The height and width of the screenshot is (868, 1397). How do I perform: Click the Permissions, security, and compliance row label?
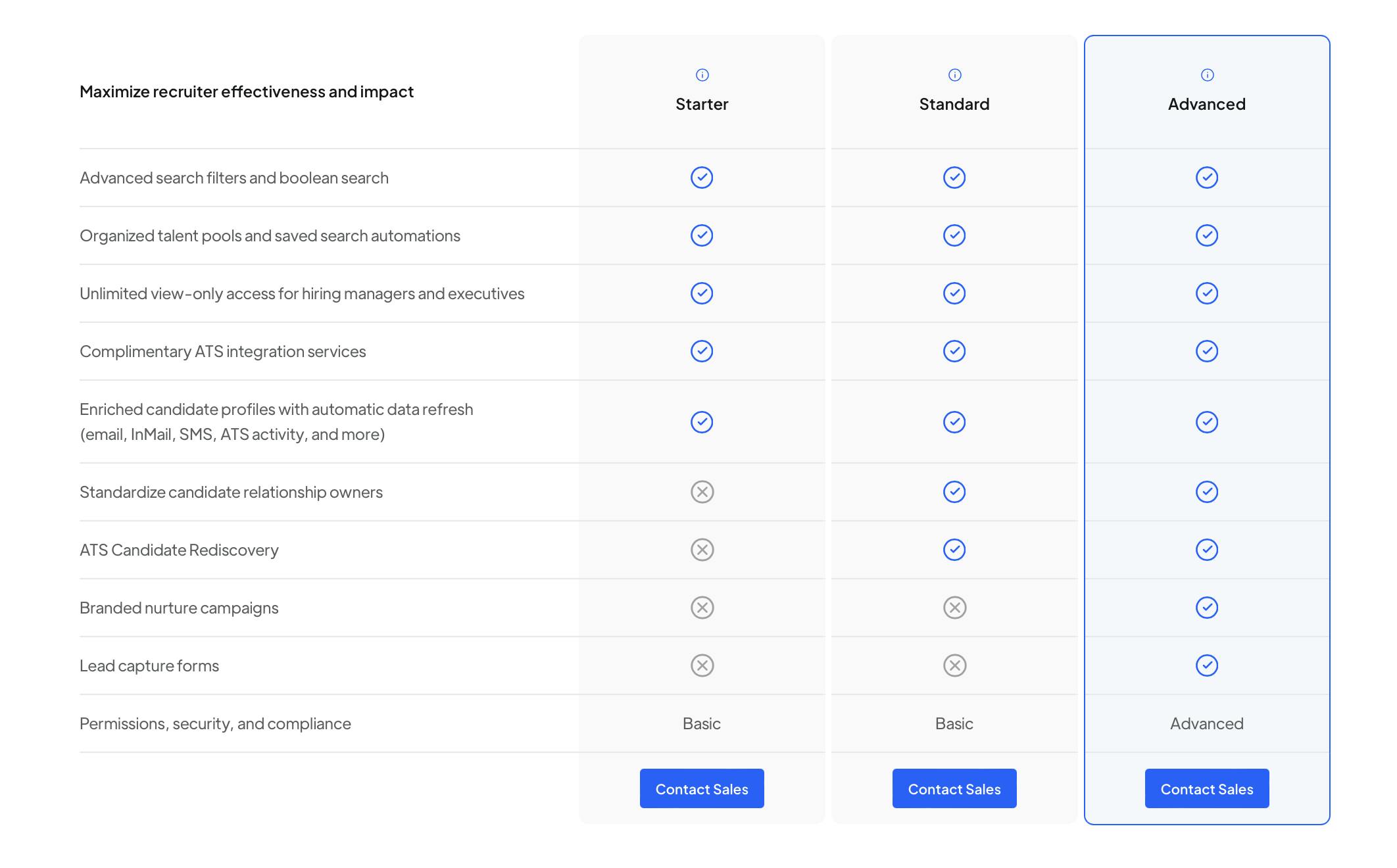(215, 724)
